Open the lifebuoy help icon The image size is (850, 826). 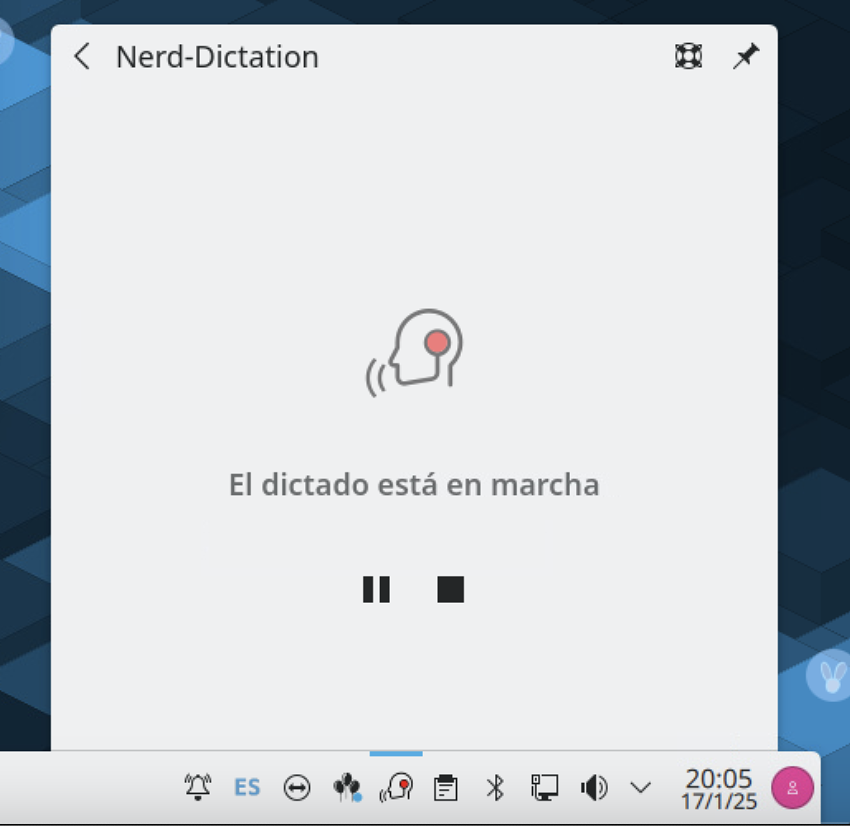tap(688, 57)
